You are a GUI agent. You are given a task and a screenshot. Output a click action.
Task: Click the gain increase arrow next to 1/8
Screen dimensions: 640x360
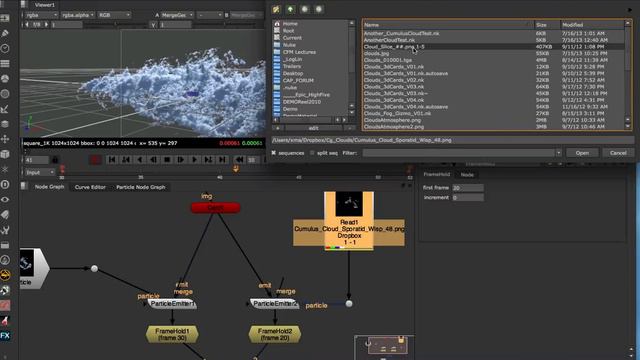click(x=46, y=24)
